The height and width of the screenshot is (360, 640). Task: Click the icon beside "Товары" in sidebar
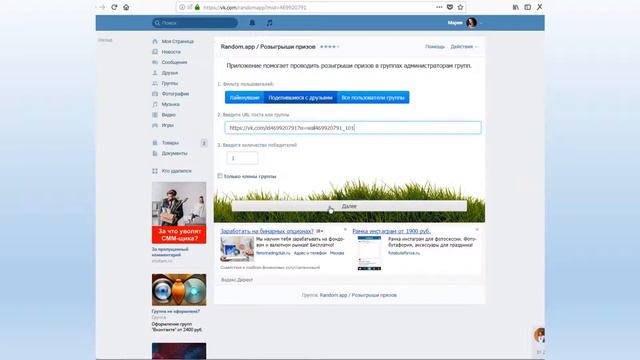pyautogui.click(x=155, y=143)
